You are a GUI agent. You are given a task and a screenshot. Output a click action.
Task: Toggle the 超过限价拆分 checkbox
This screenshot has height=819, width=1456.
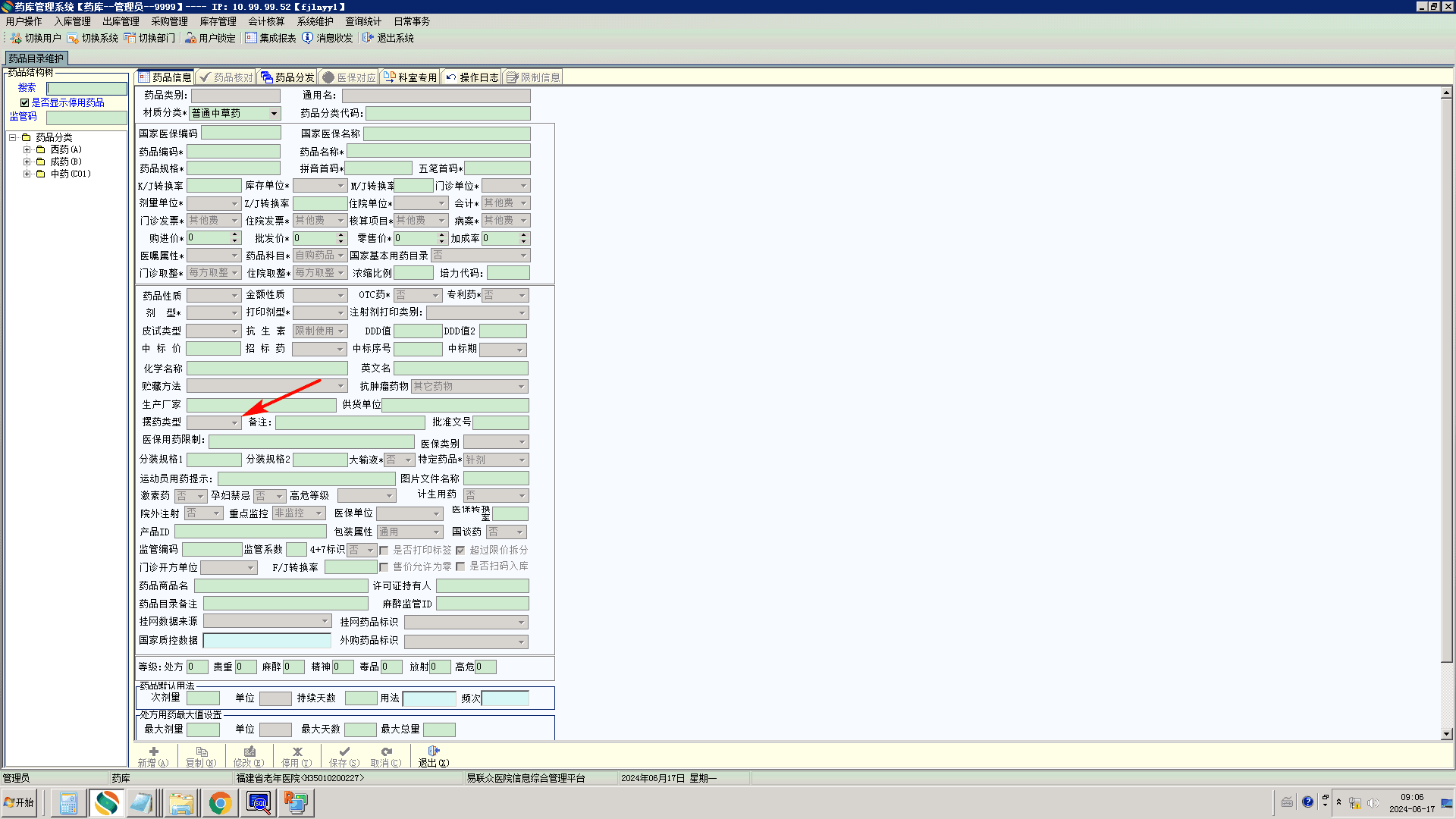point(460,551)
